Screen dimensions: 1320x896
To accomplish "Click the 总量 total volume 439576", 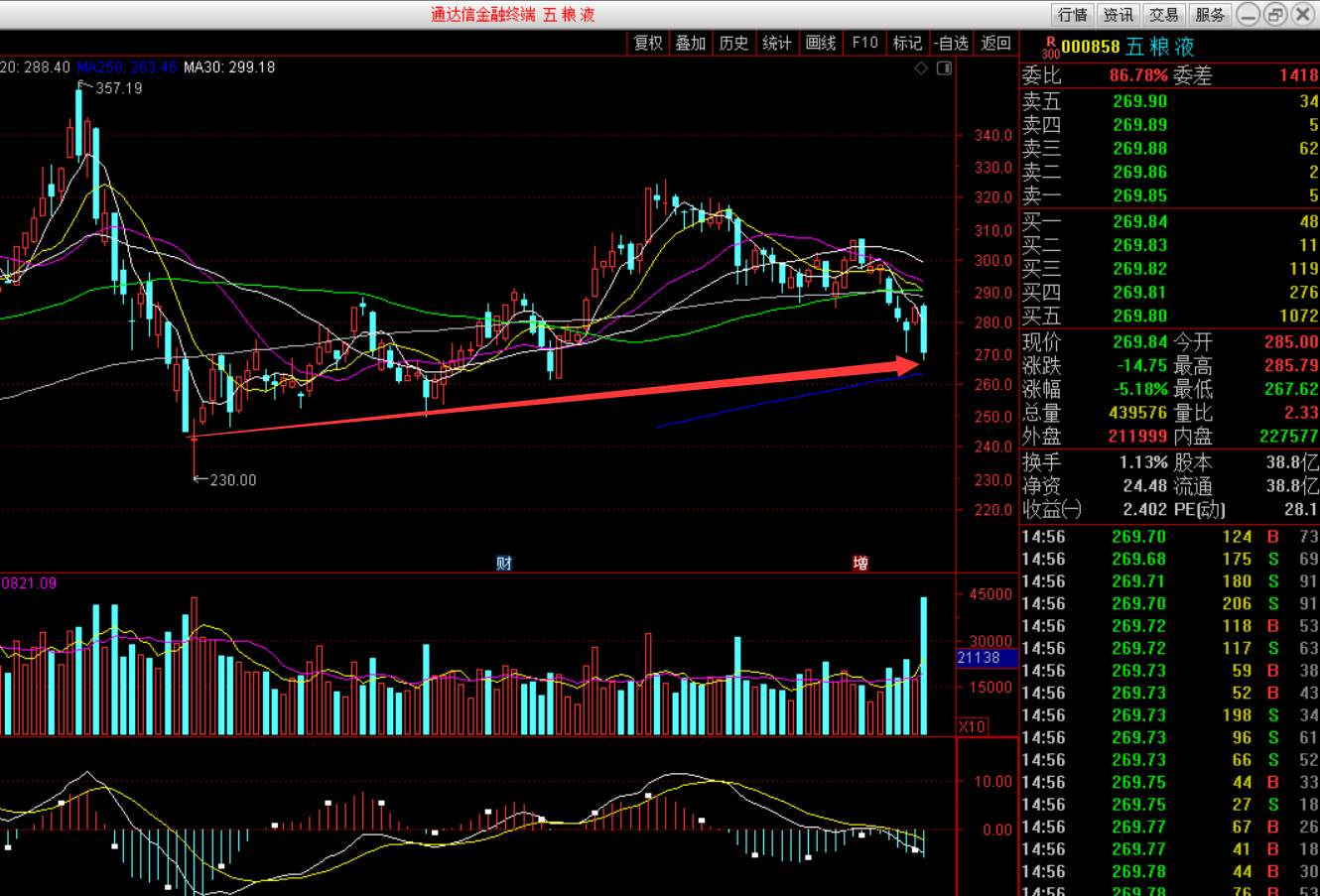I will point(1138,413).
